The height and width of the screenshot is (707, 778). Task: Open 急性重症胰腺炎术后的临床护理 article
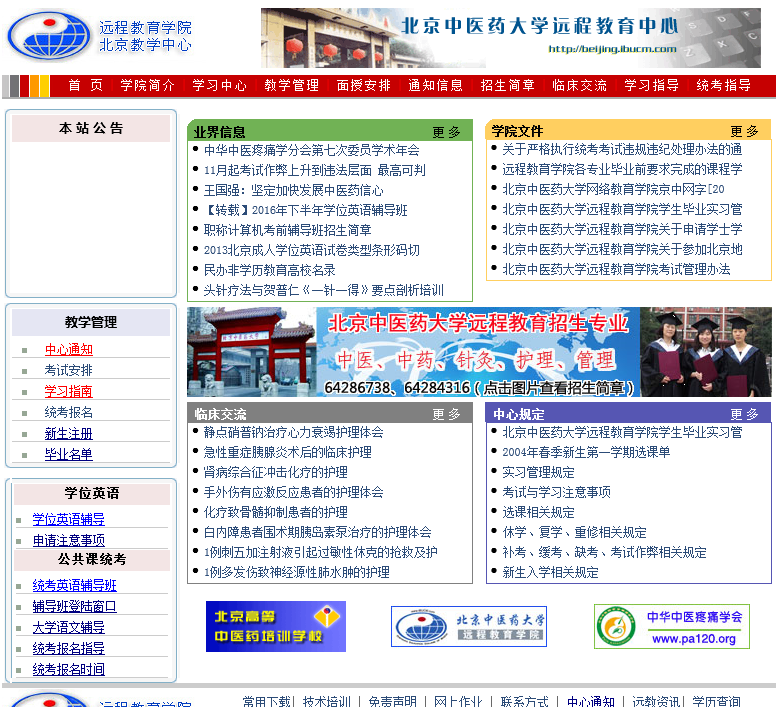[x=288, y=452]
